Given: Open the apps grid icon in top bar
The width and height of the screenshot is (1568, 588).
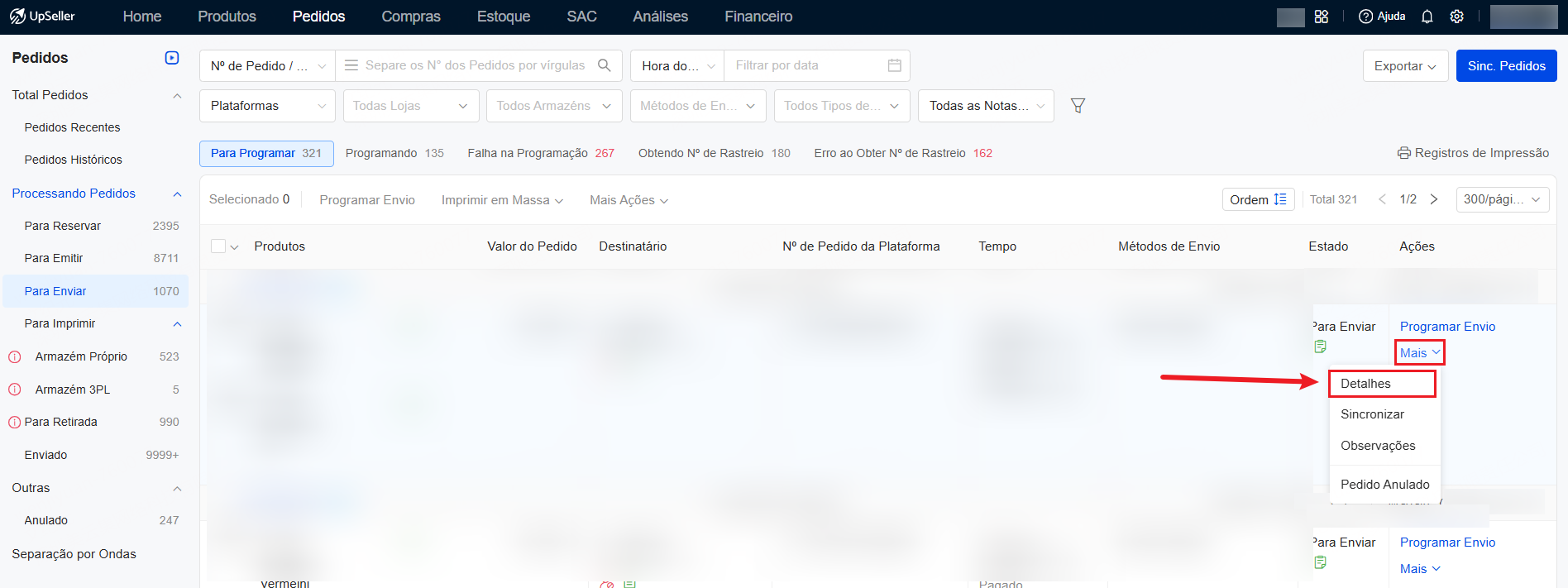Looking at the screenshot, I should pyautogui.click(x=1322, y=17).
